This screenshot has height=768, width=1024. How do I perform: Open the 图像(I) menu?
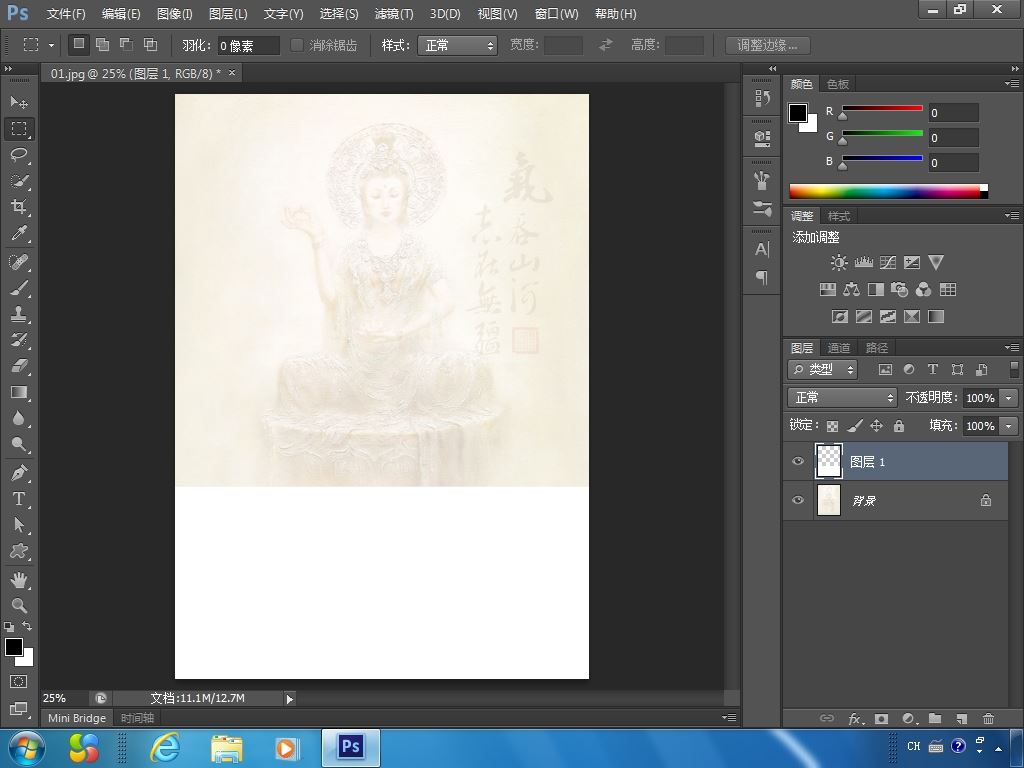point(174,14)
